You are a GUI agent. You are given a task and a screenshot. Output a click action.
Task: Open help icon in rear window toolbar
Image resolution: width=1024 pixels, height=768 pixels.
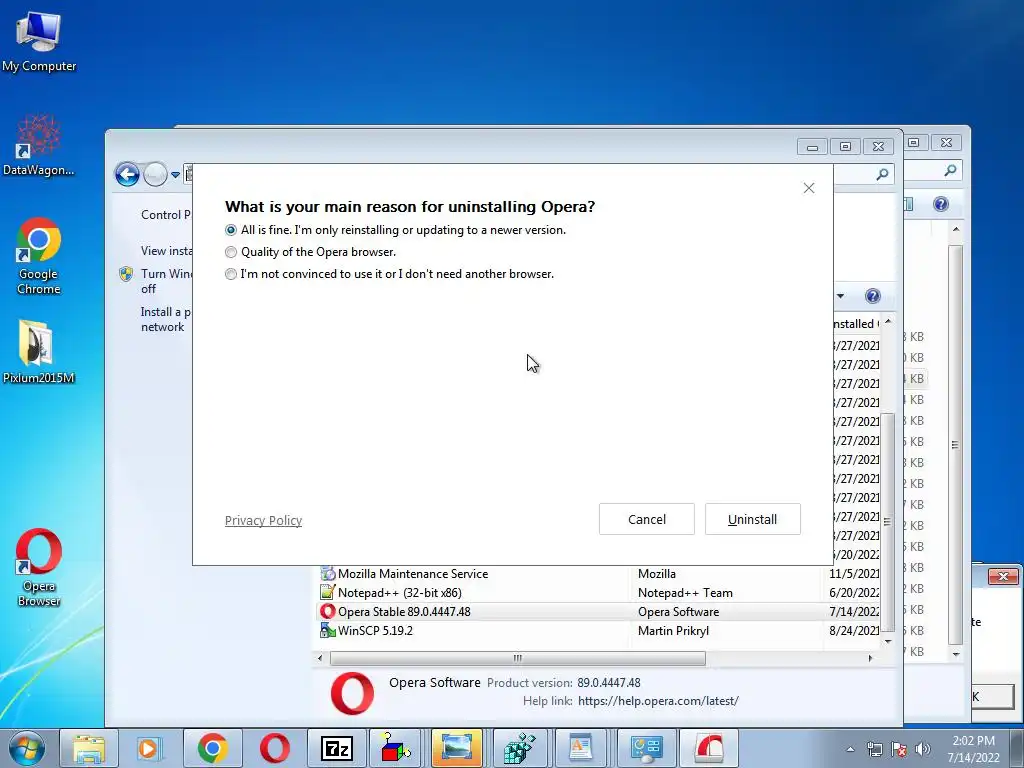click(940, 204)
